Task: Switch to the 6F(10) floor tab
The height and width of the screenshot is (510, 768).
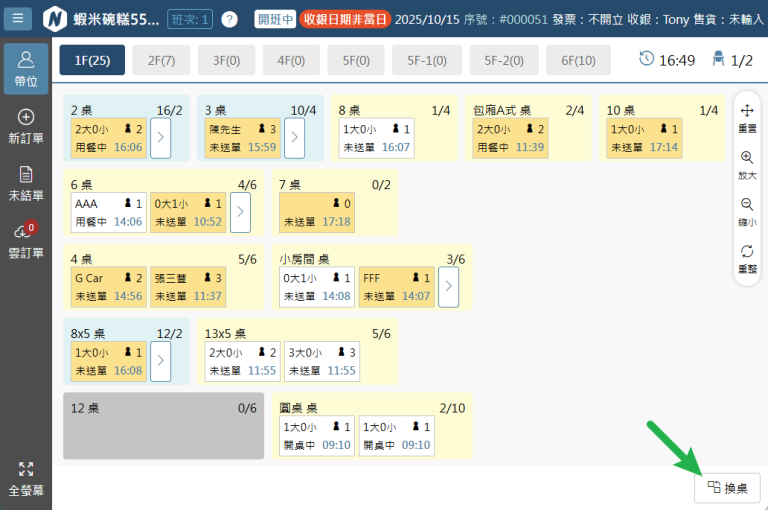Action: pyautogui.click(x=578, y=60)
